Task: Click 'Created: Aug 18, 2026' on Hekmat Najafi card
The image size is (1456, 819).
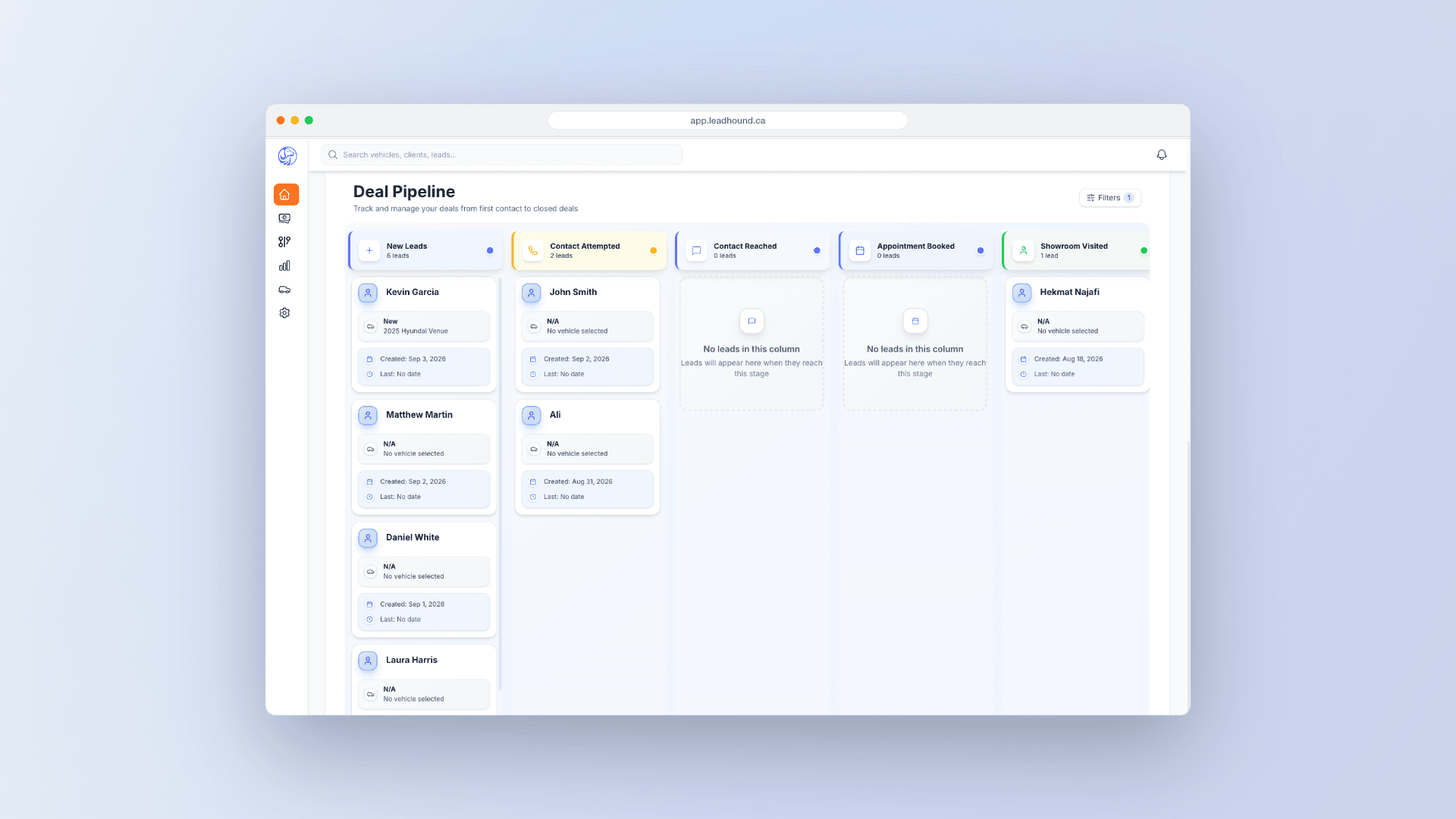Action: pos(1068,359)
